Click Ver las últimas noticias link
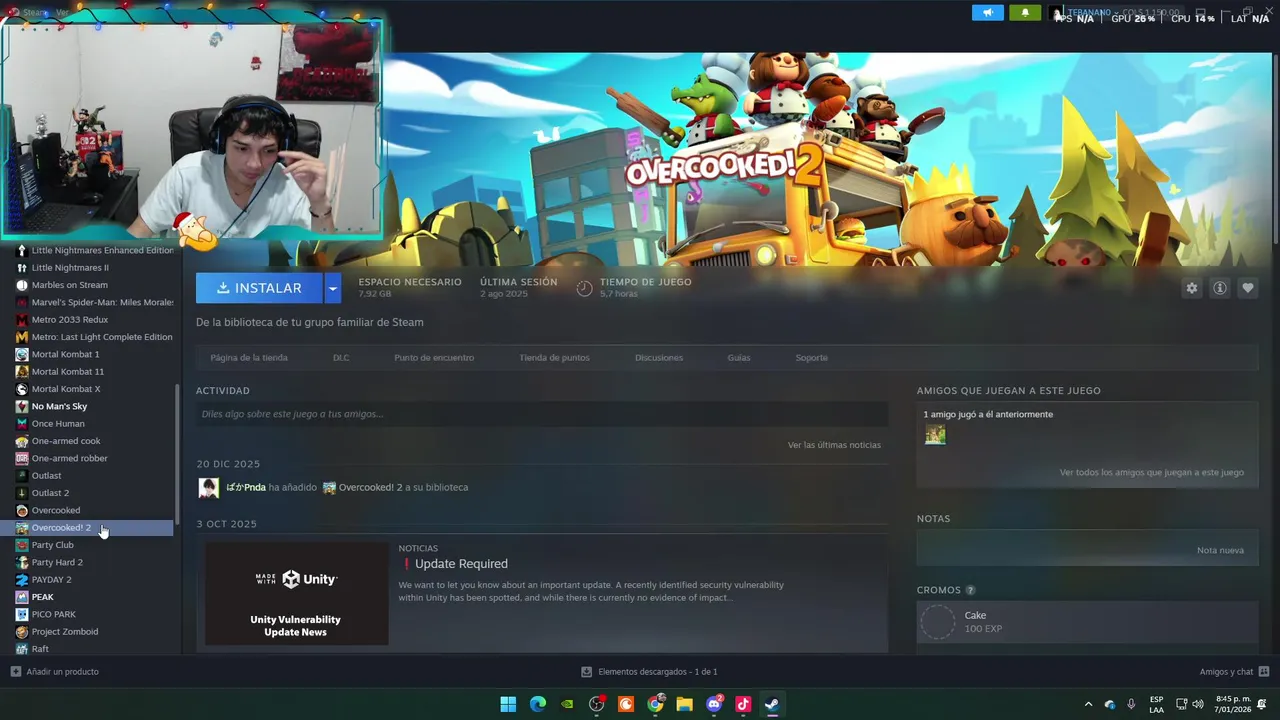This screenshot has height=720, width=1280. pyautogui.click(x=834, y=445)
